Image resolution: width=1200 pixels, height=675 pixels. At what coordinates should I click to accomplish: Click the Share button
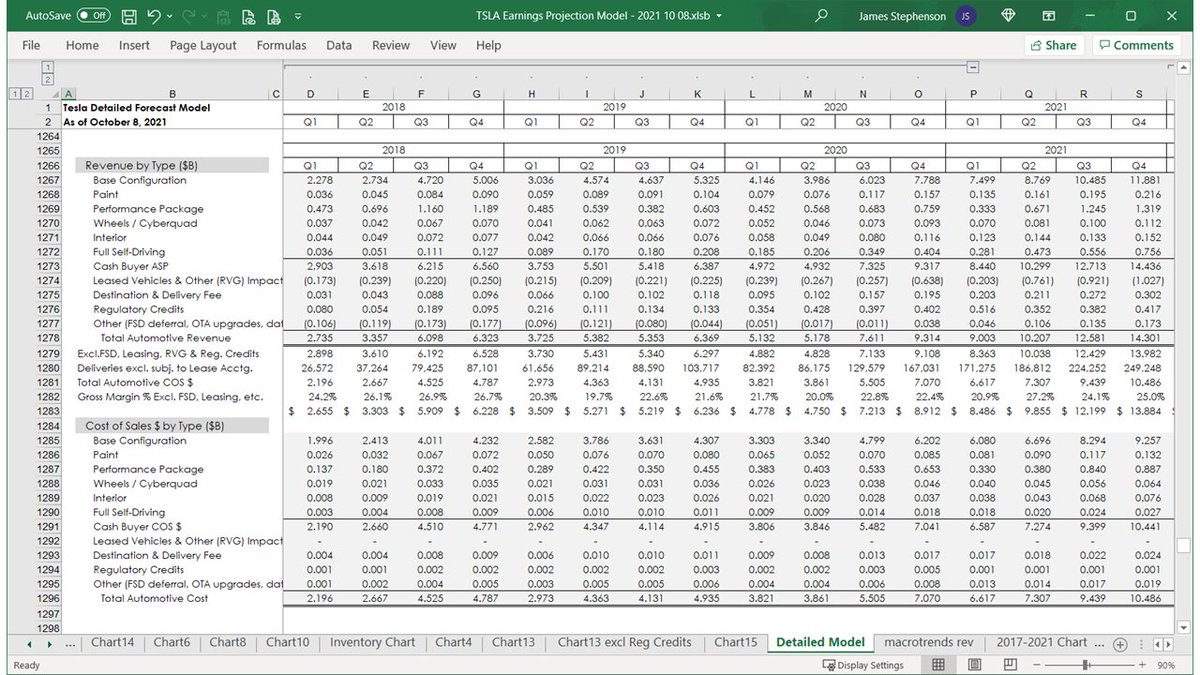(1053, 45)
